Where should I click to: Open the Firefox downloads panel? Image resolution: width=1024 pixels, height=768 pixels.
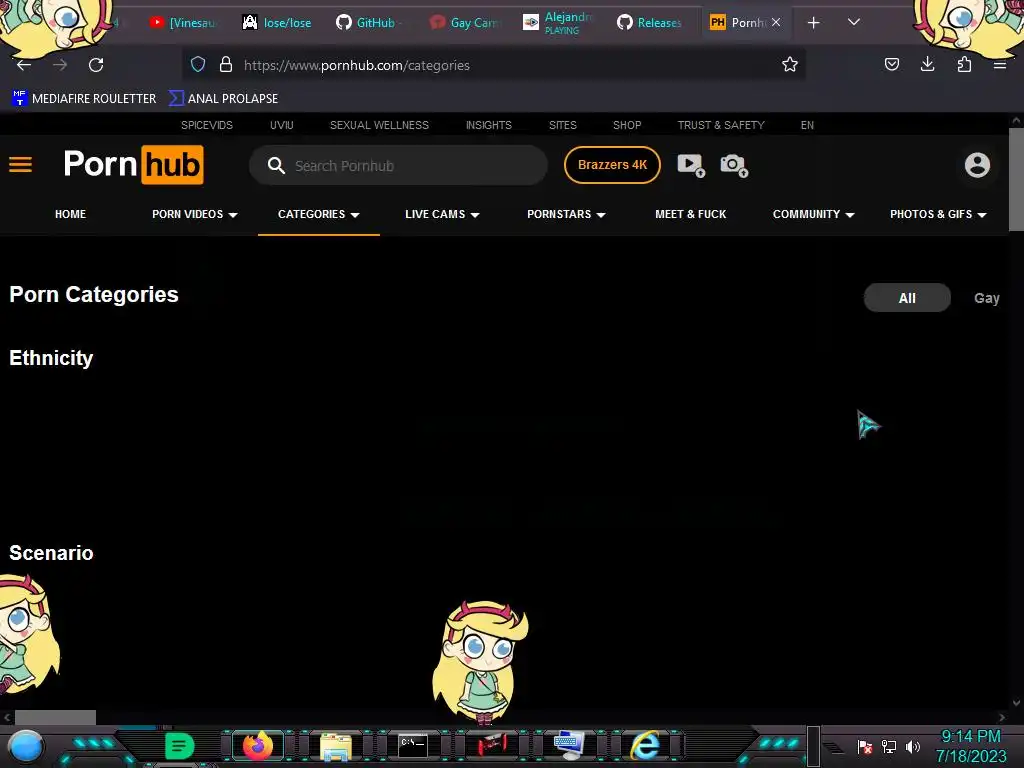(x=927, y=65)
